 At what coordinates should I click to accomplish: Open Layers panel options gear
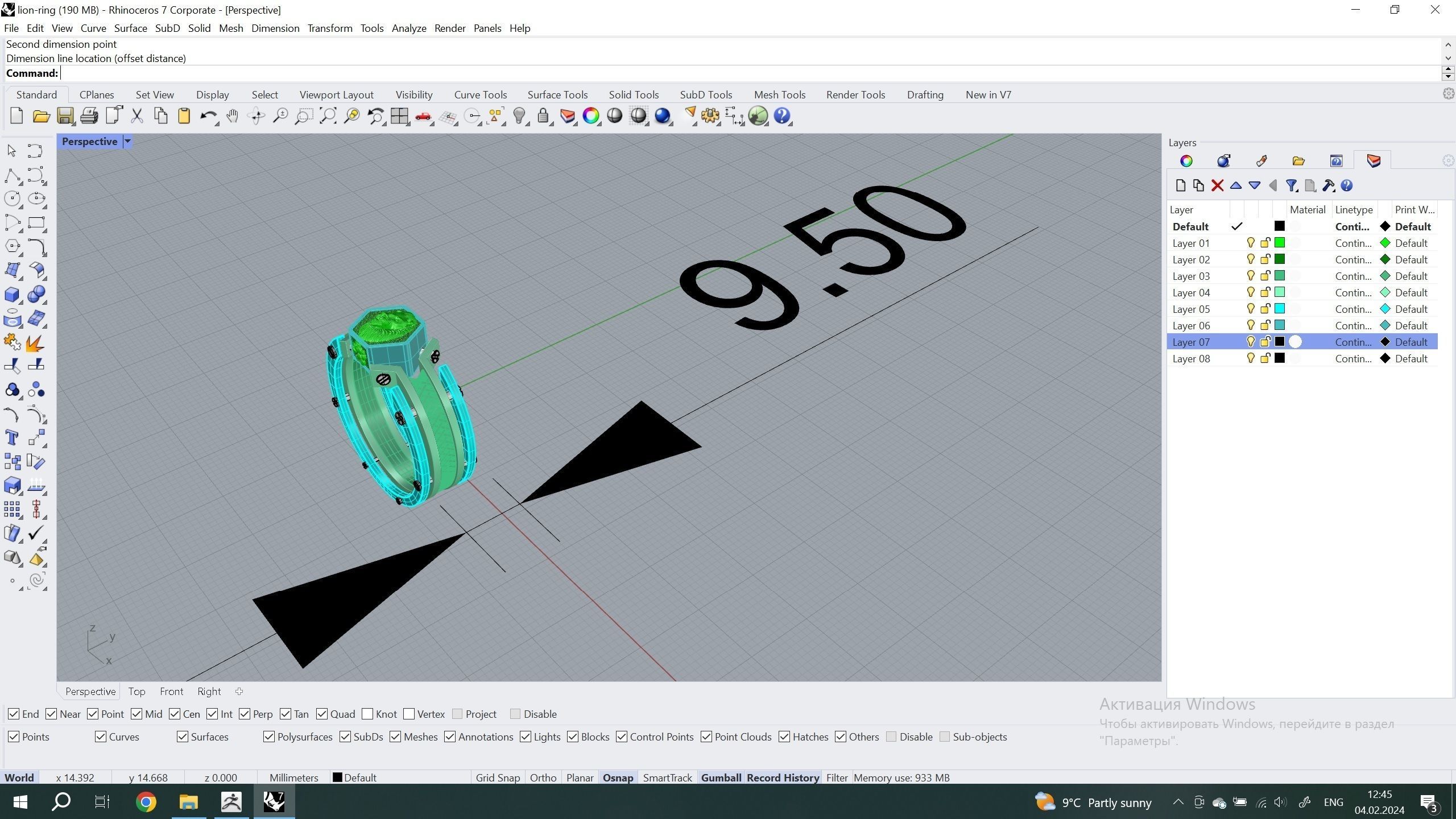[x=1448, y=161]
